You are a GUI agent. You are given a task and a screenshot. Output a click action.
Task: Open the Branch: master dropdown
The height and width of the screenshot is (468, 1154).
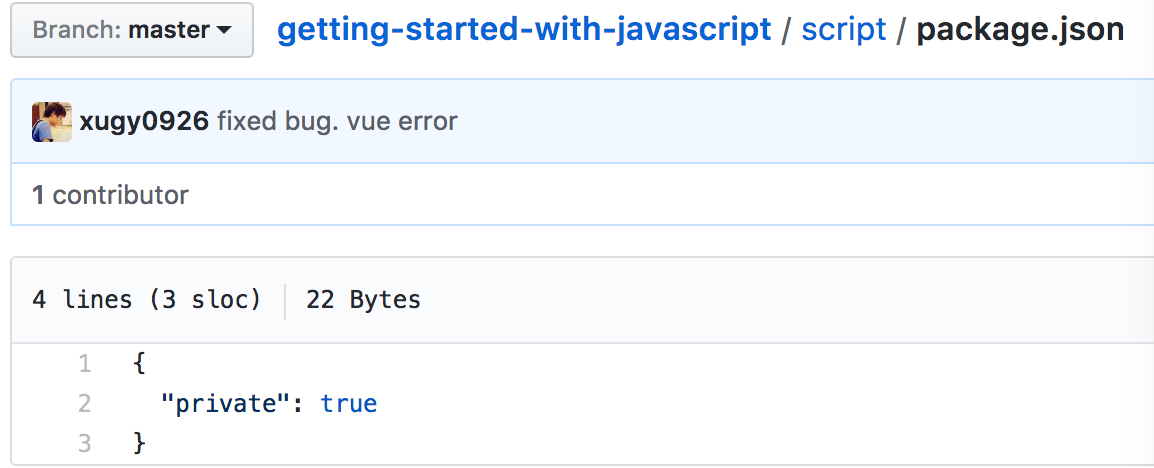(x=131, y=30)
